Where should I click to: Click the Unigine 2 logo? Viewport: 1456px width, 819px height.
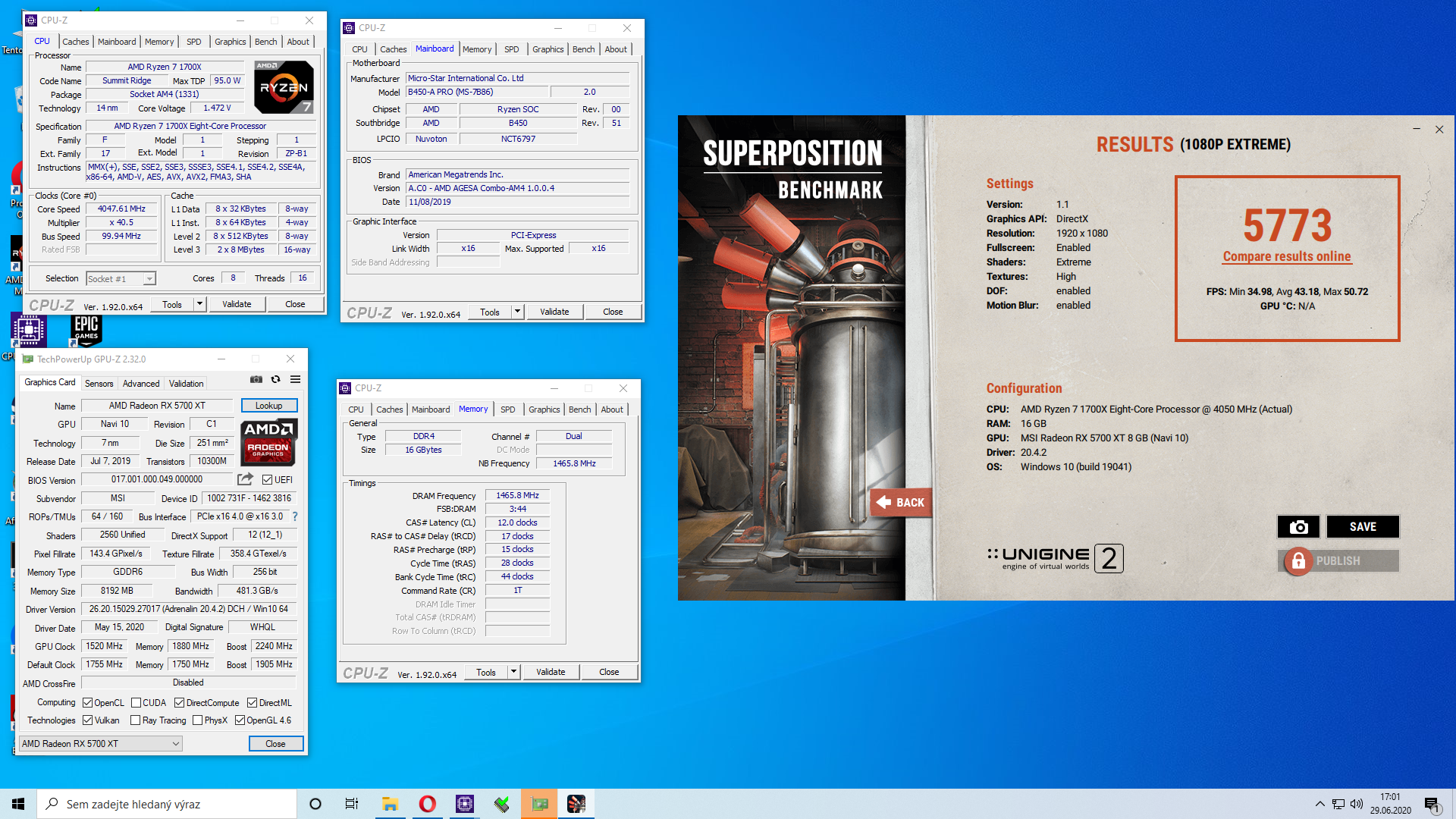(x=1055, y=558)
